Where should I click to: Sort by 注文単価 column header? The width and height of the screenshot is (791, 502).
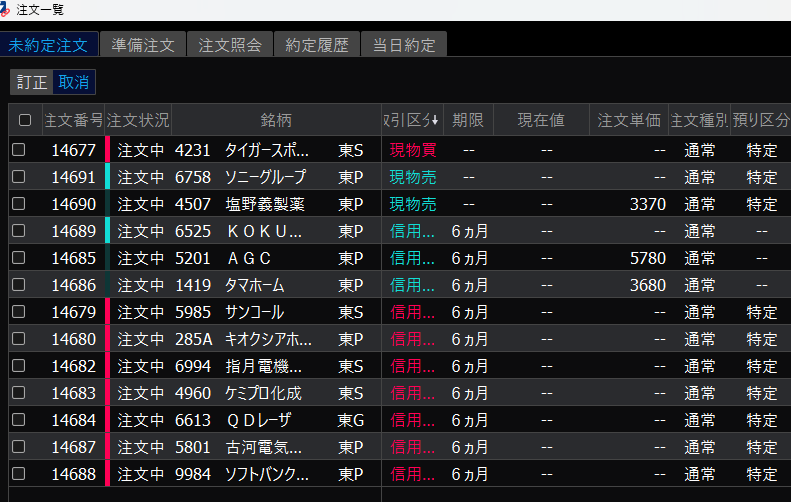click(628, 120)
